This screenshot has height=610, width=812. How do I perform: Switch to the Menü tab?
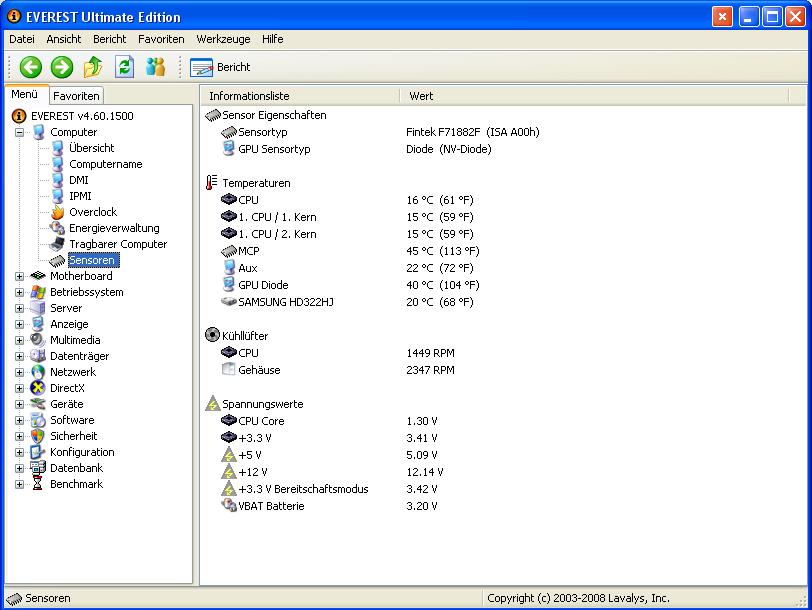[x=25, y=94]
